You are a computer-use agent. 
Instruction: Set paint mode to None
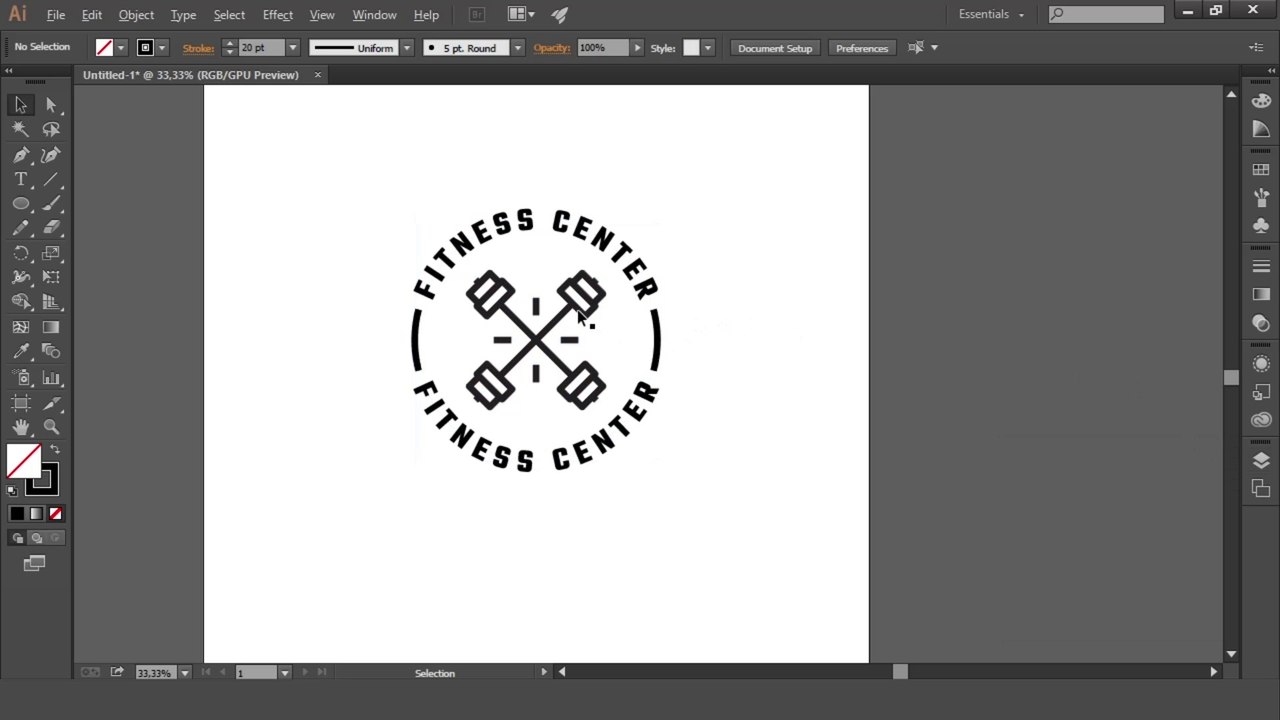(x=55, y=514)
